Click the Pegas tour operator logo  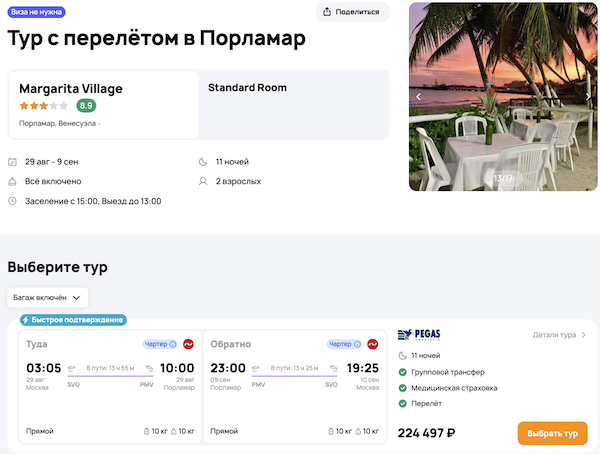[419, 335]
